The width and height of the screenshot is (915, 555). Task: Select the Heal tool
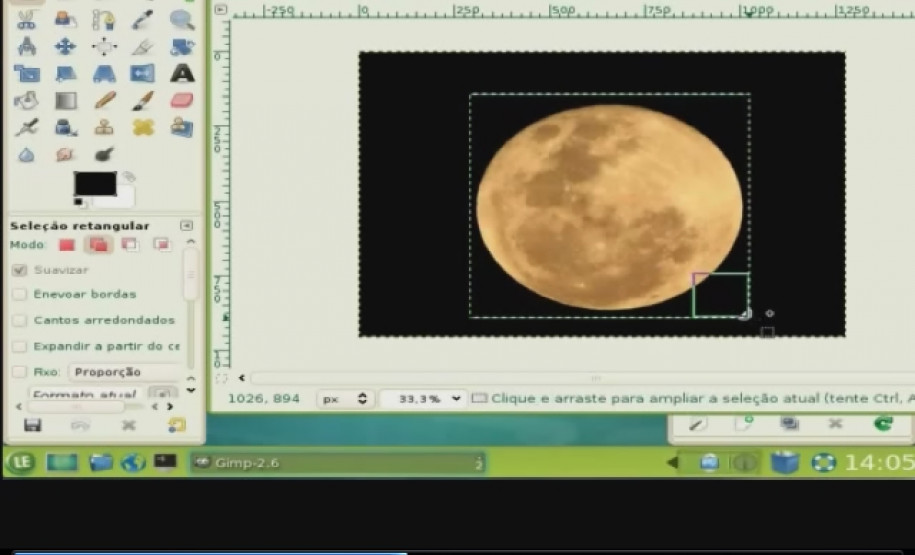[143, 127]
